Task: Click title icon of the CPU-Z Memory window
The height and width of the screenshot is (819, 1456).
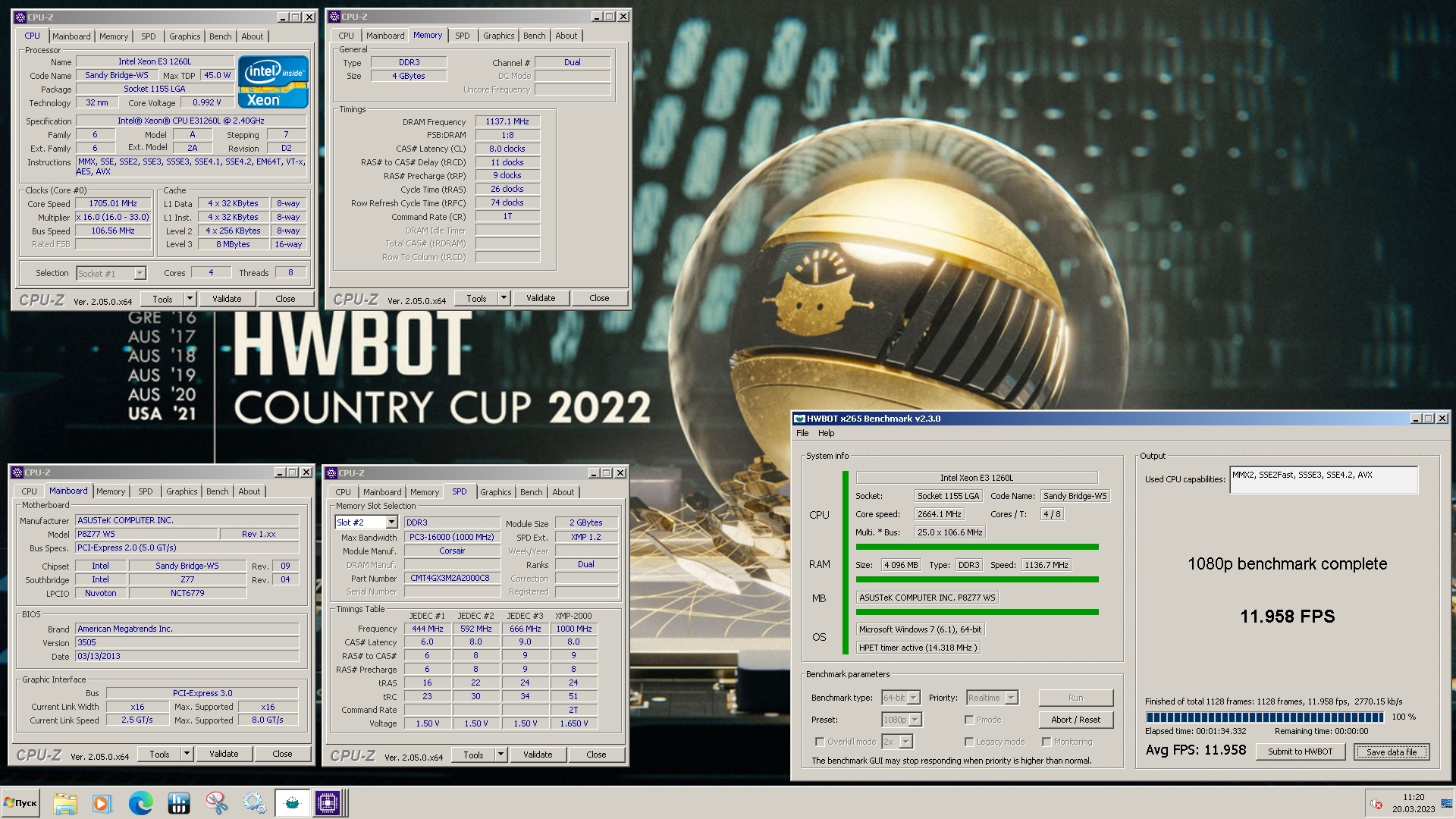Action: point(334,16)
